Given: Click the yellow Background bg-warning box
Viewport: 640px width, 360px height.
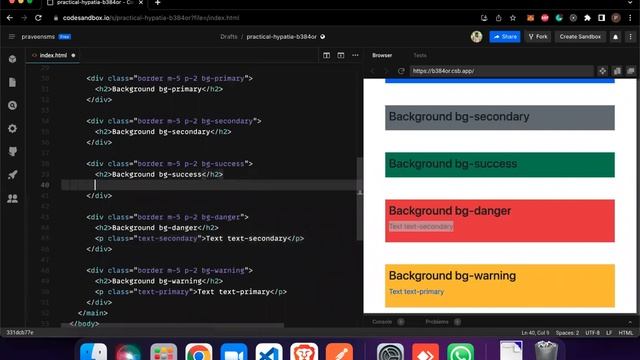Looking at the screenshot, I should [x=500, y=286].
